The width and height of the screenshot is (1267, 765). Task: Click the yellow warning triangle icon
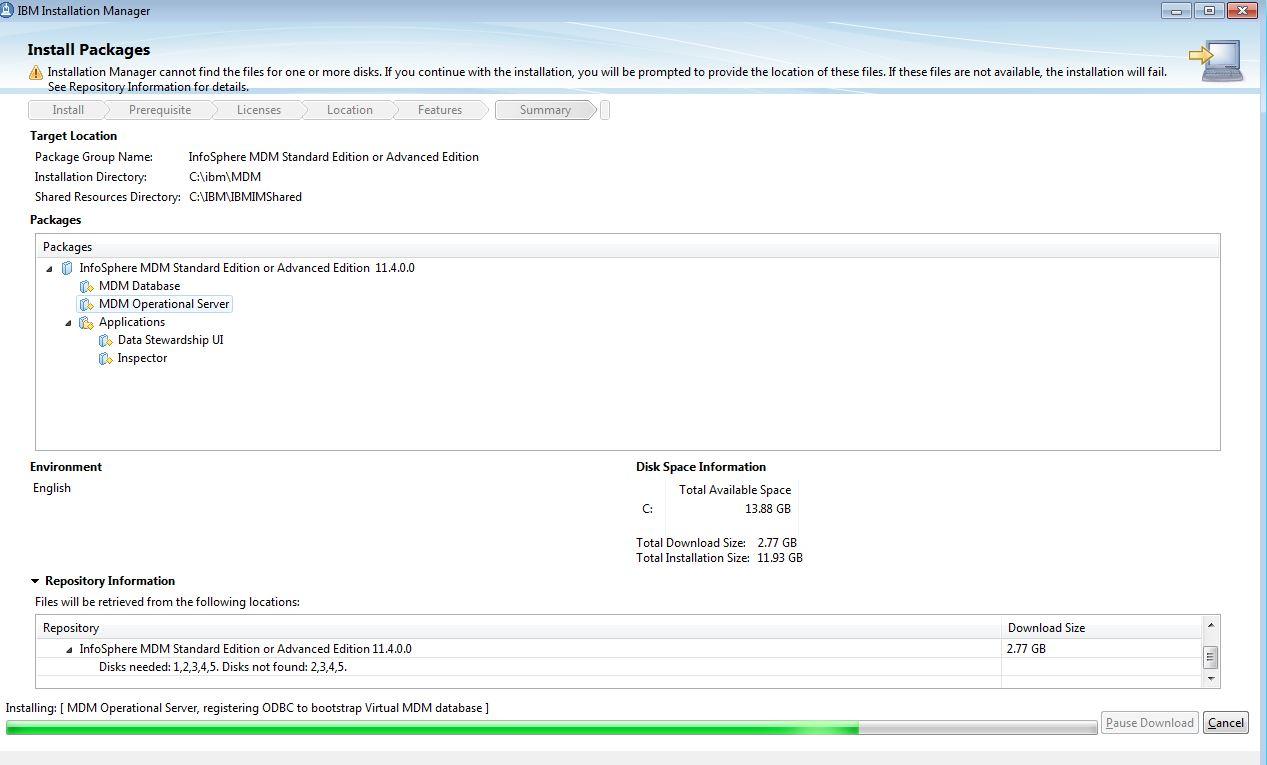click(36, 73)
